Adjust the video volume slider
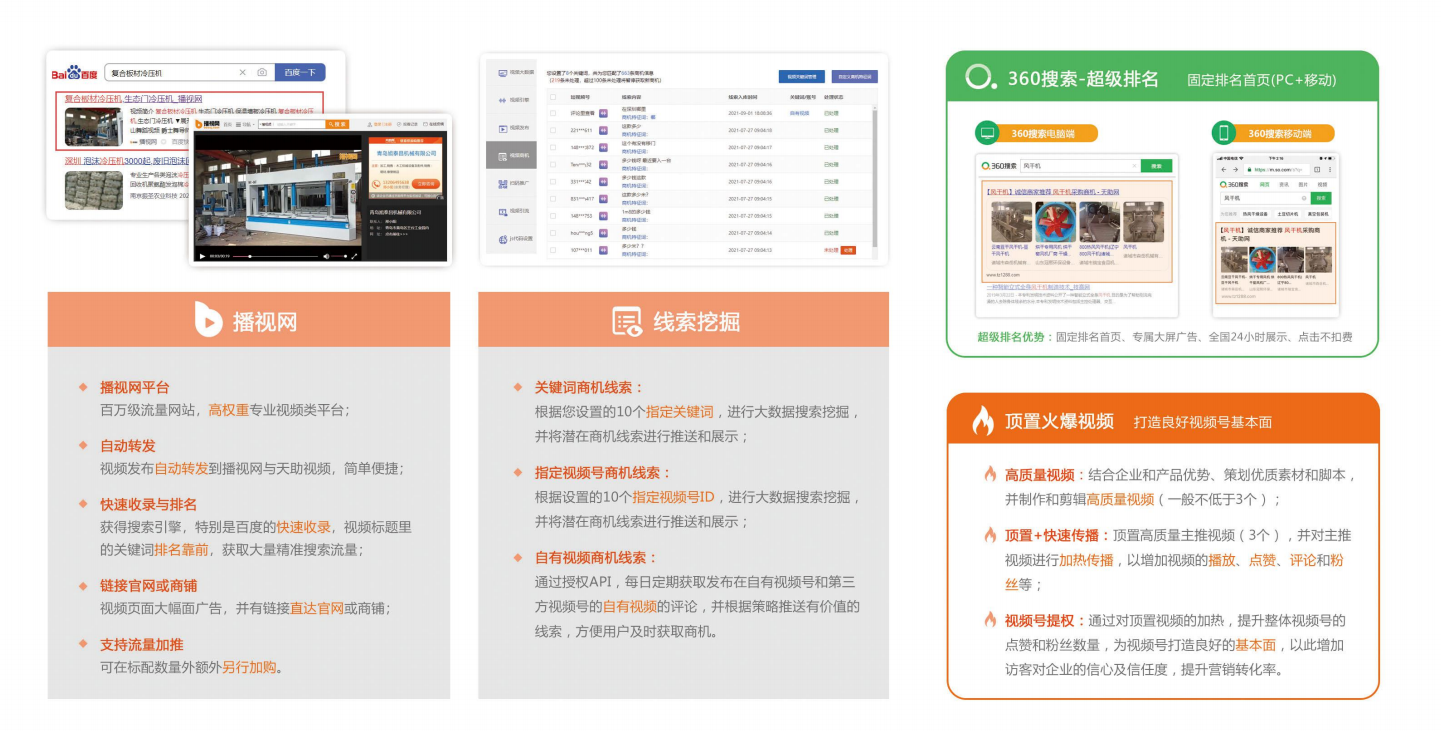 pos(339,256)
